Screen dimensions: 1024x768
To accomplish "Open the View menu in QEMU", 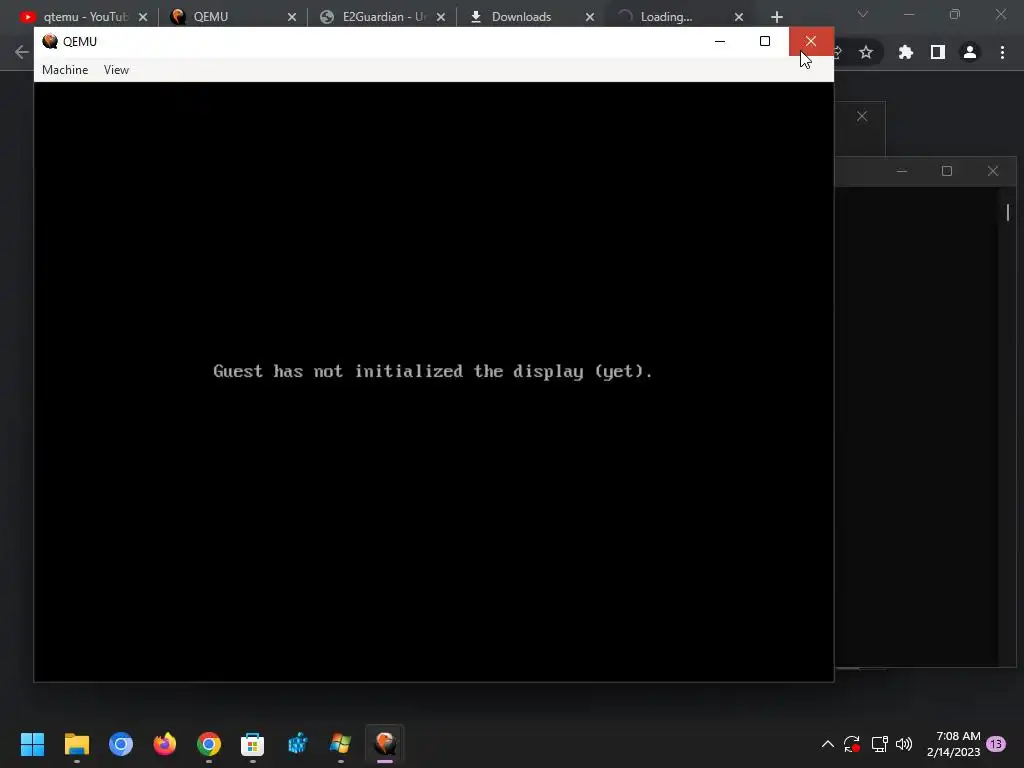I will [x=116, y=70].
